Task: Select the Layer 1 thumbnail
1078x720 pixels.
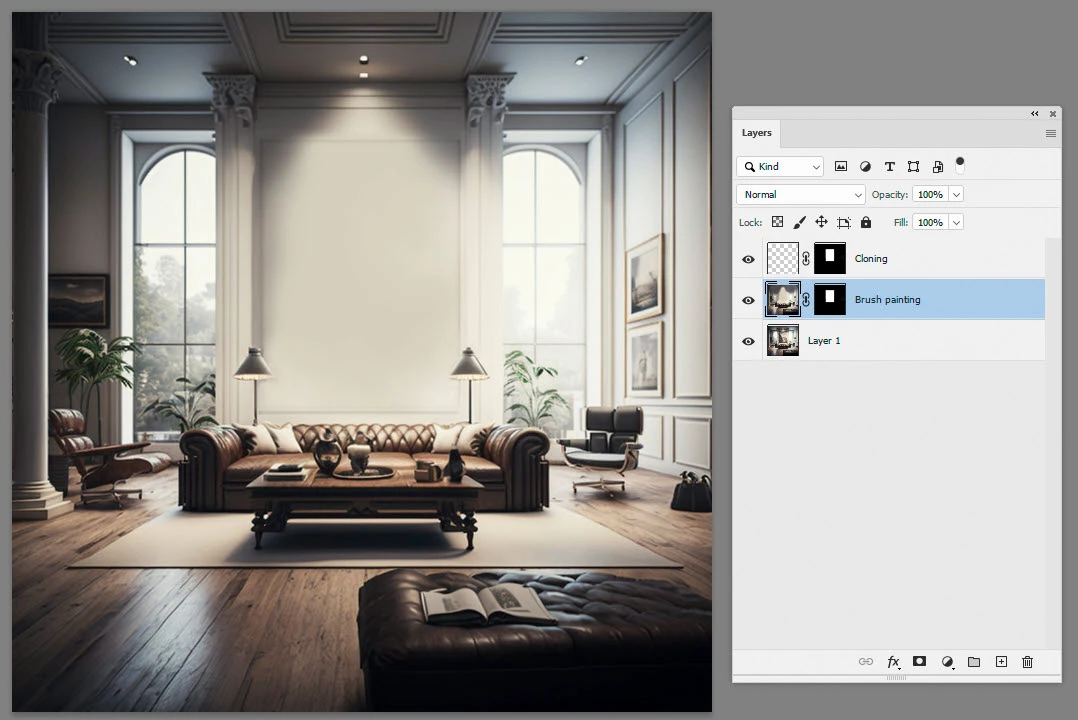Action: point(782,340)
